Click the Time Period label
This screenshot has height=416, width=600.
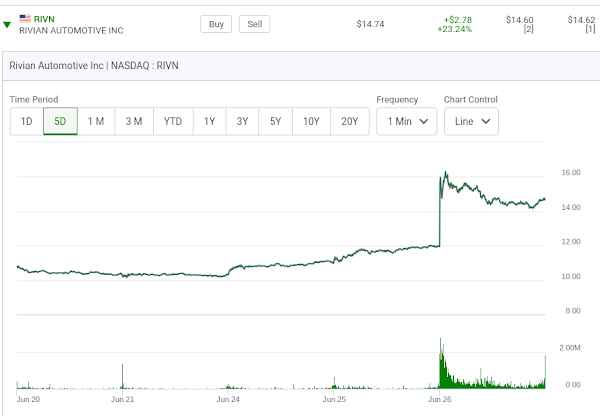[34, 100]
